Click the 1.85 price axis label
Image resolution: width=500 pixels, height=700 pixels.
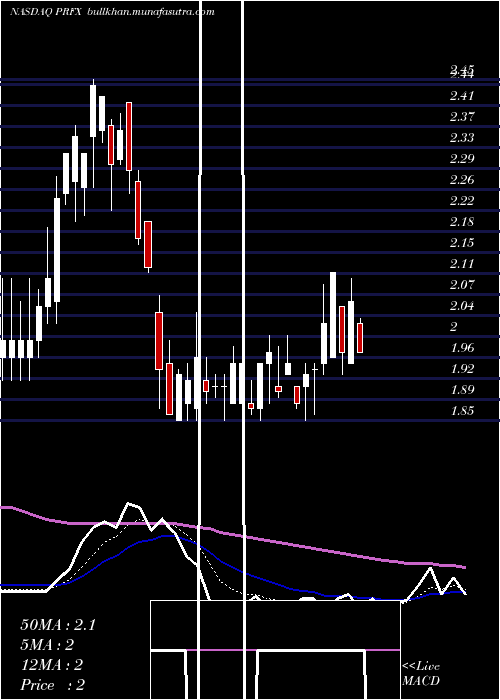[x=462, y=411]
